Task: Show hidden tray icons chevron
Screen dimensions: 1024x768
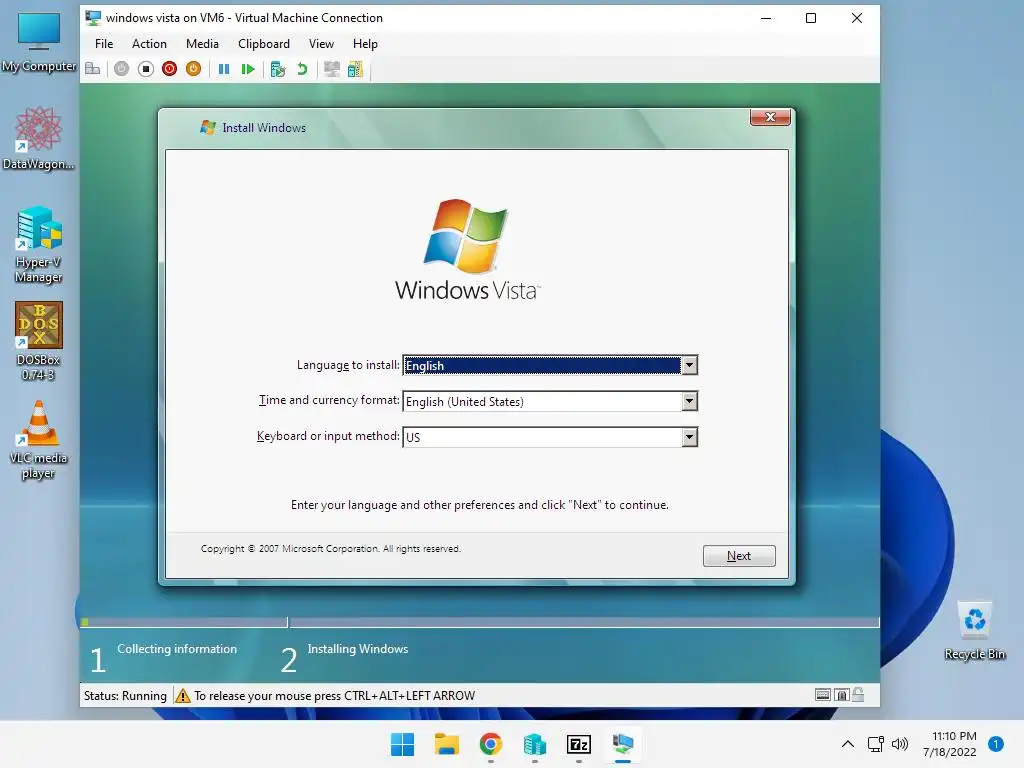Action: 848,744
